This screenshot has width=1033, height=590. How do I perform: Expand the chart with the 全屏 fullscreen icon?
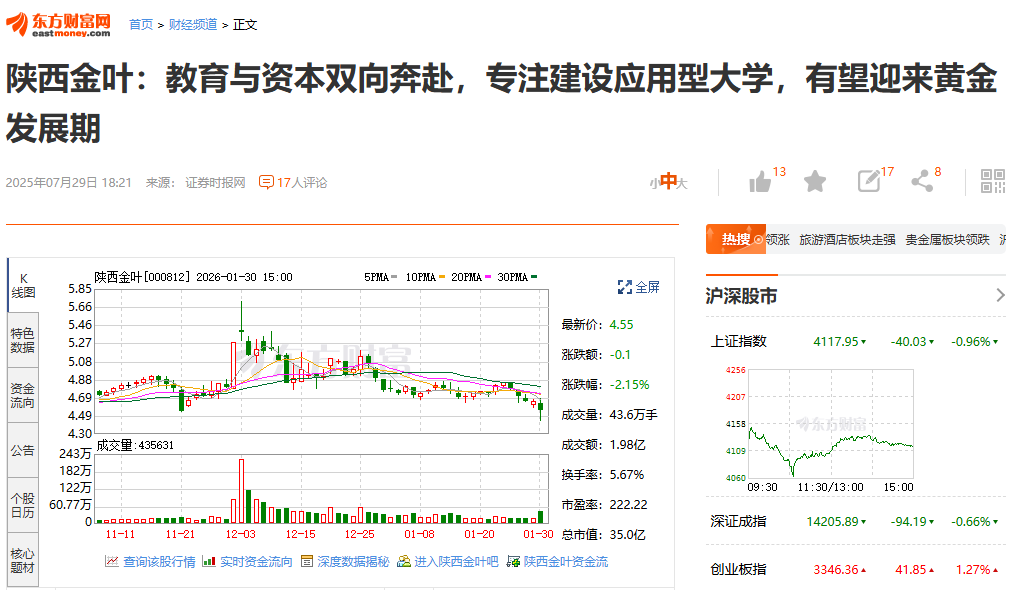[638, 287]
